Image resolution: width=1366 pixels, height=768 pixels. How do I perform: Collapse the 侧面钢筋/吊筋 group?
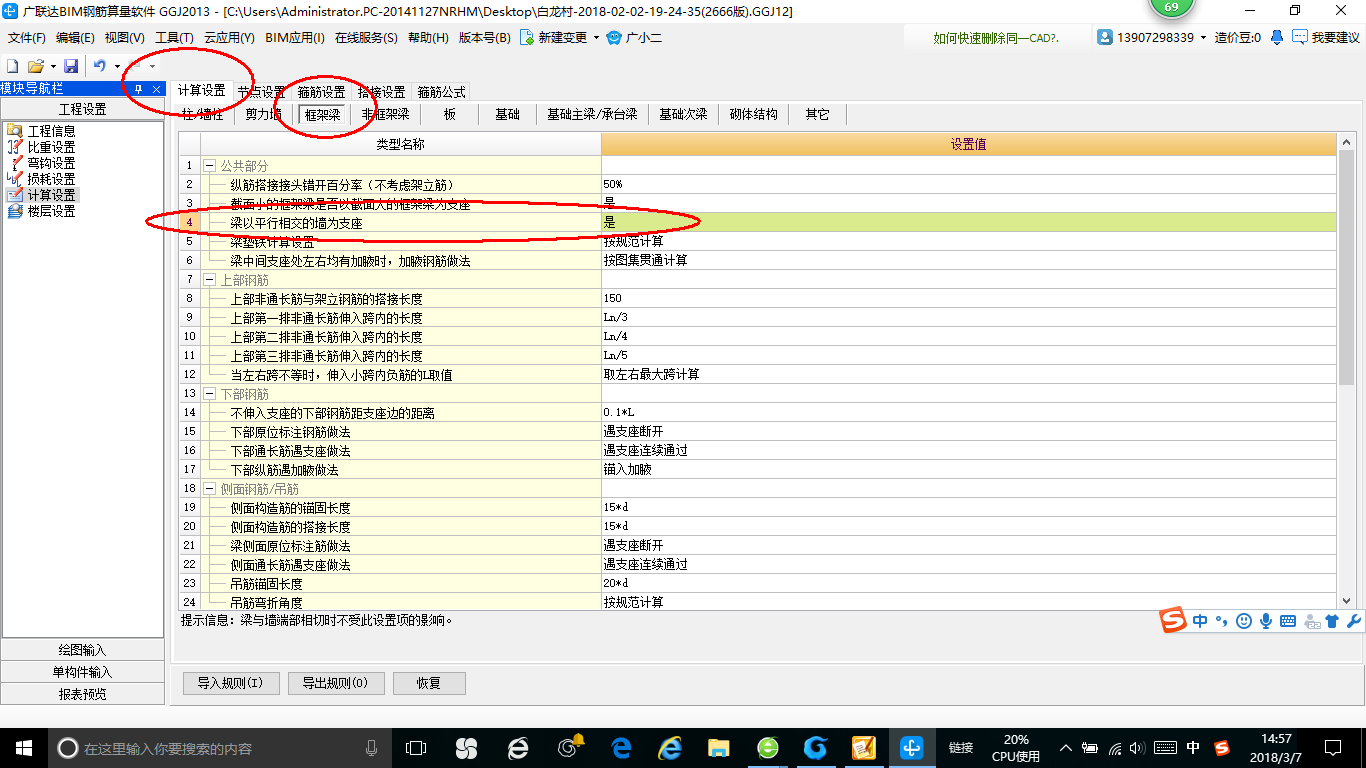click(x=209, y=489)
